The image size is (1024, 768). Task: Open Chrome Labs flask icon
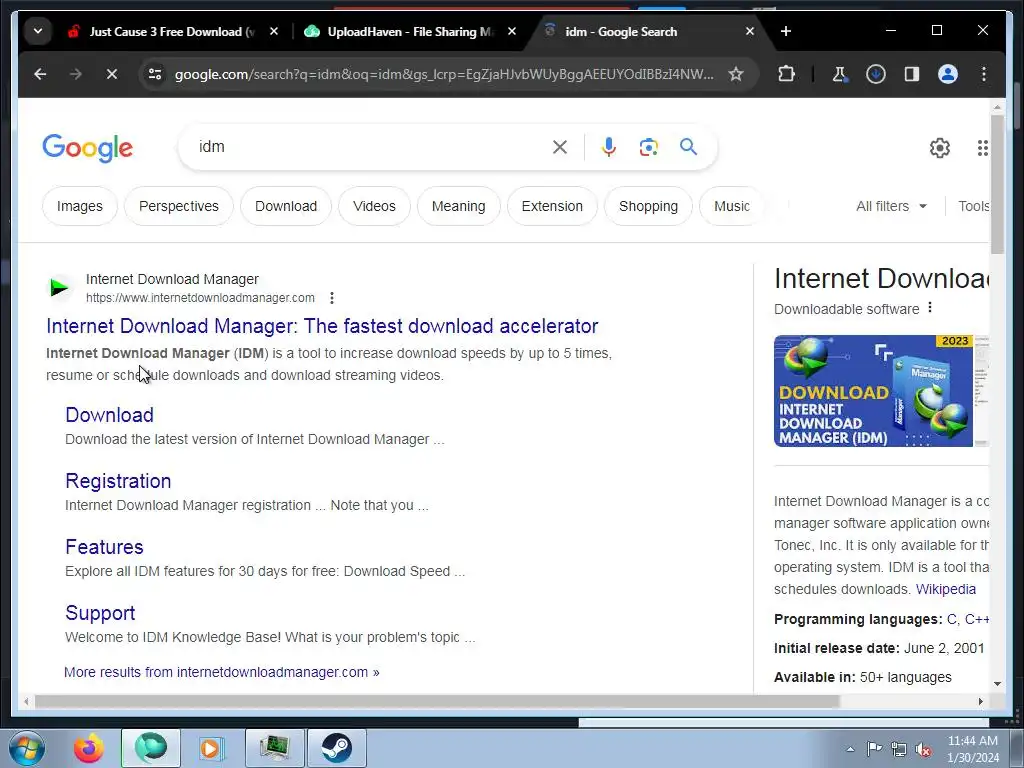pos(840,74)
